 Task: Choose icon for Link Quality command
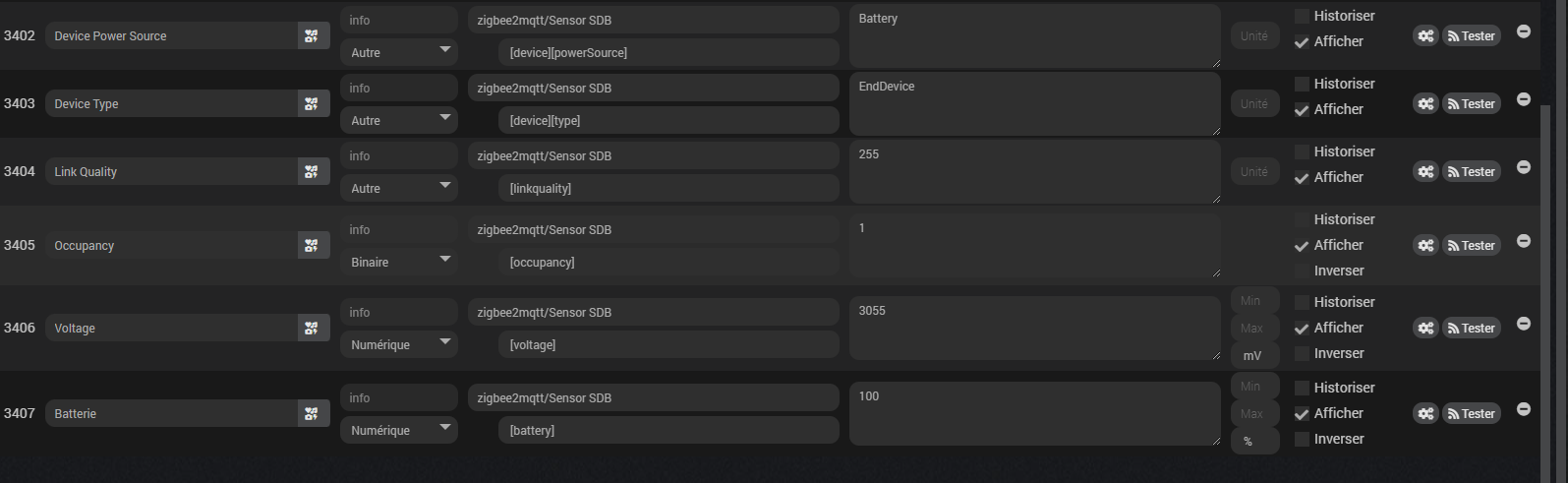312,172
